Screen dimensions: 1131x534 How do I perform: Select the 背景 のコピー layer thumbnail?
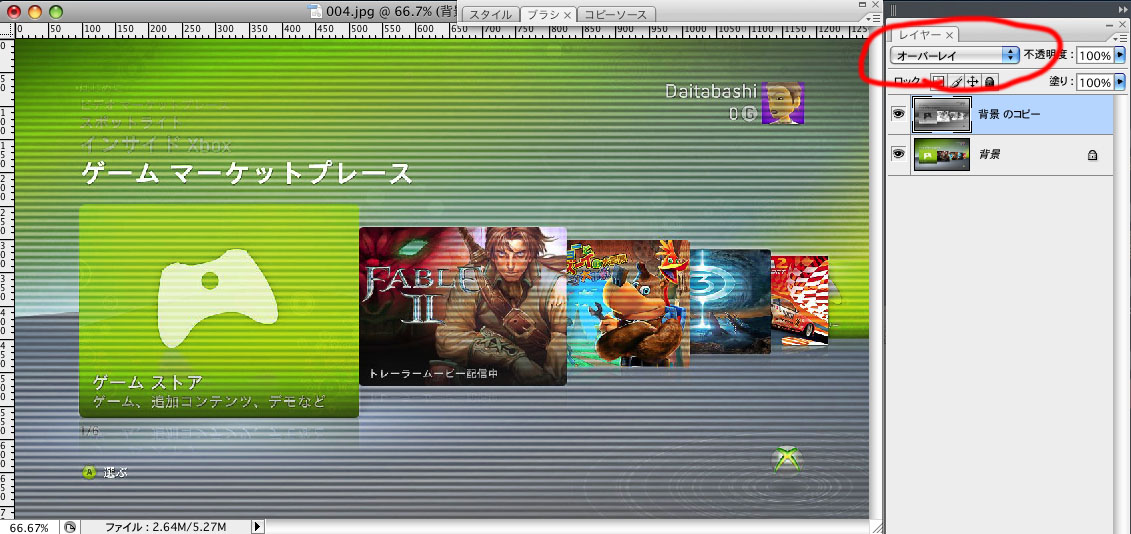[x=941, y=115]
